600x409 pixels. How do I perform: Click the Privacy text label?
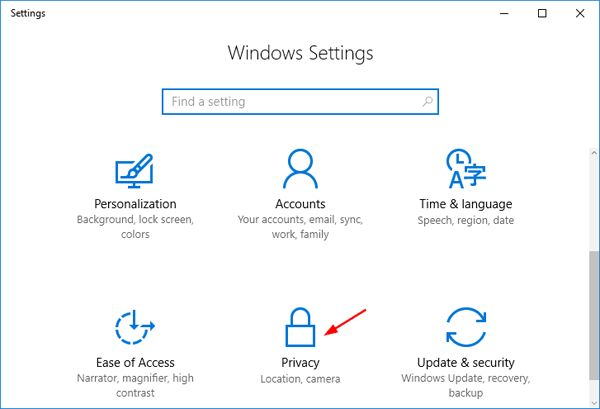pyautogui.click(x=301, y=363)
